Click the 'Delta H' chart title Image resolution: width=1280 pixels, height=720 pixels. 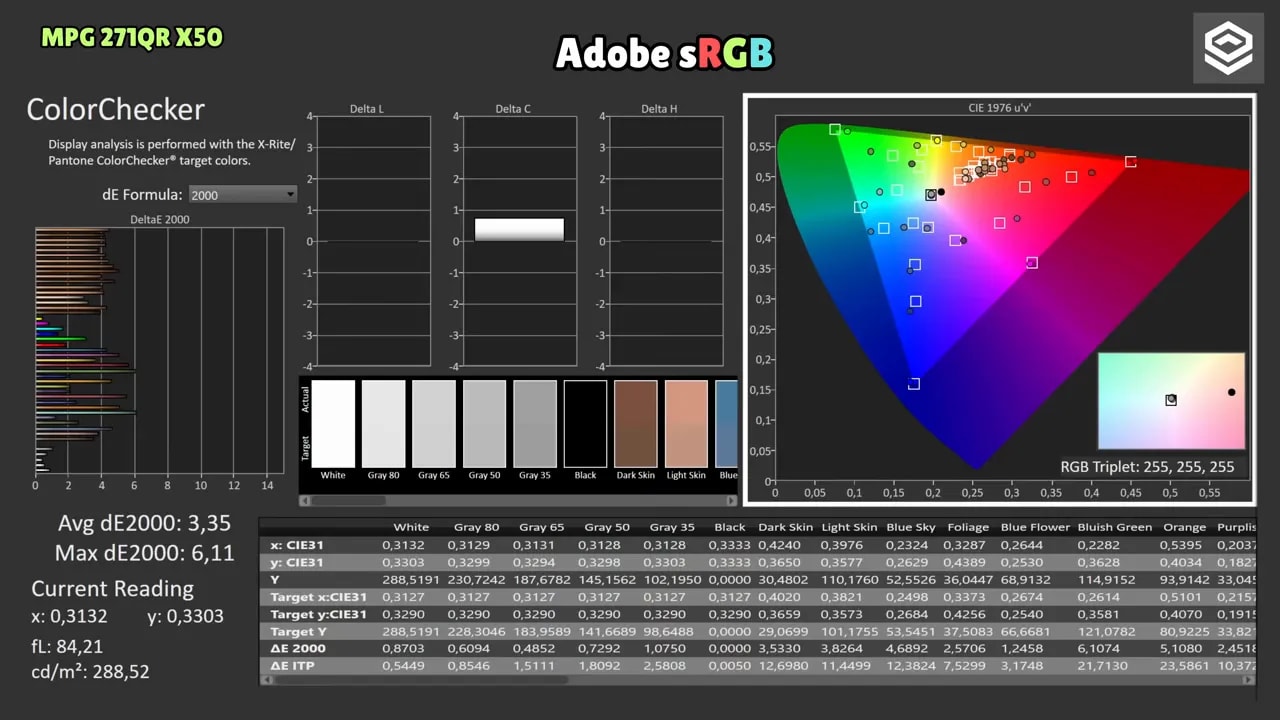659,109
